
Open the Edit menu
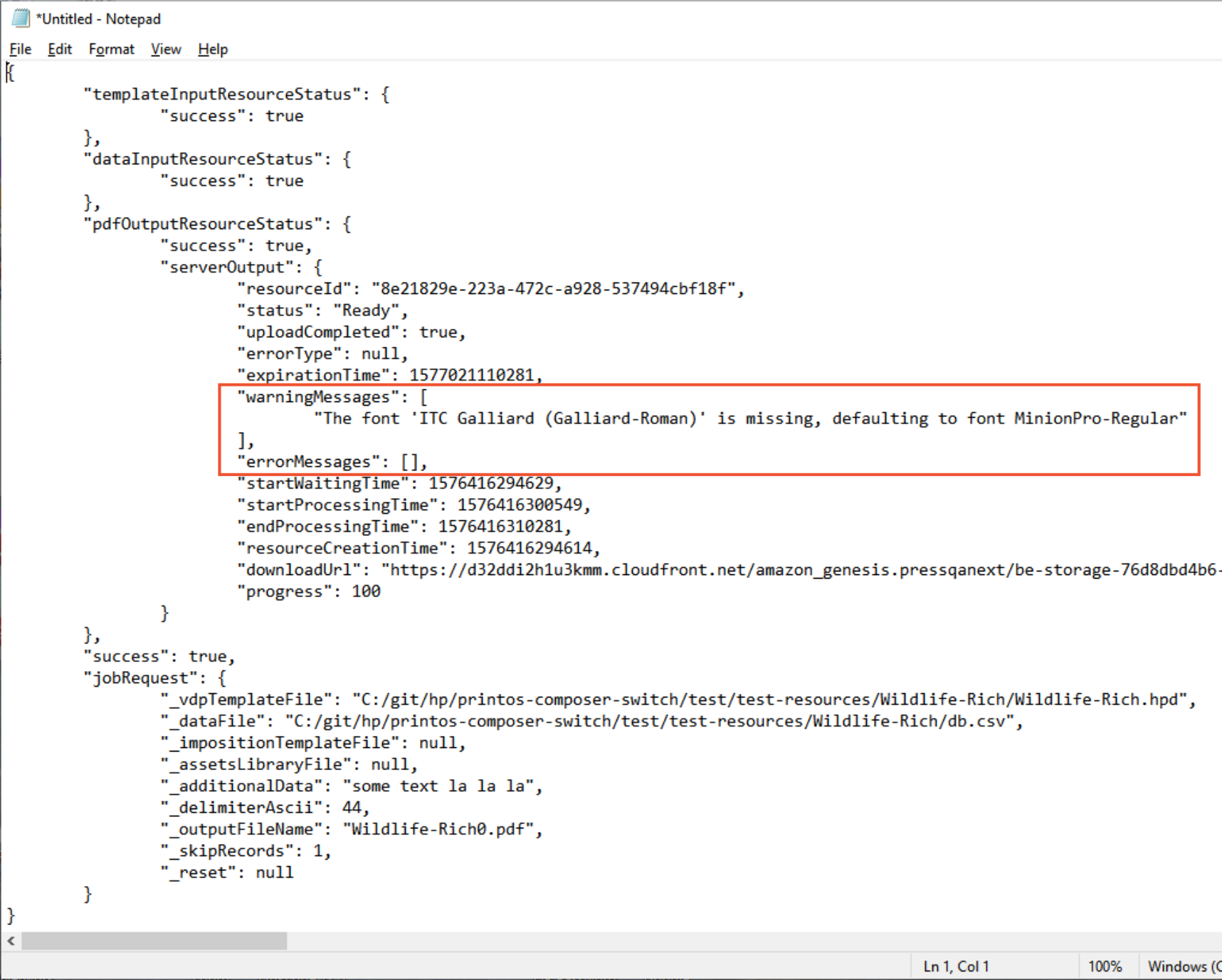point(60,49)
